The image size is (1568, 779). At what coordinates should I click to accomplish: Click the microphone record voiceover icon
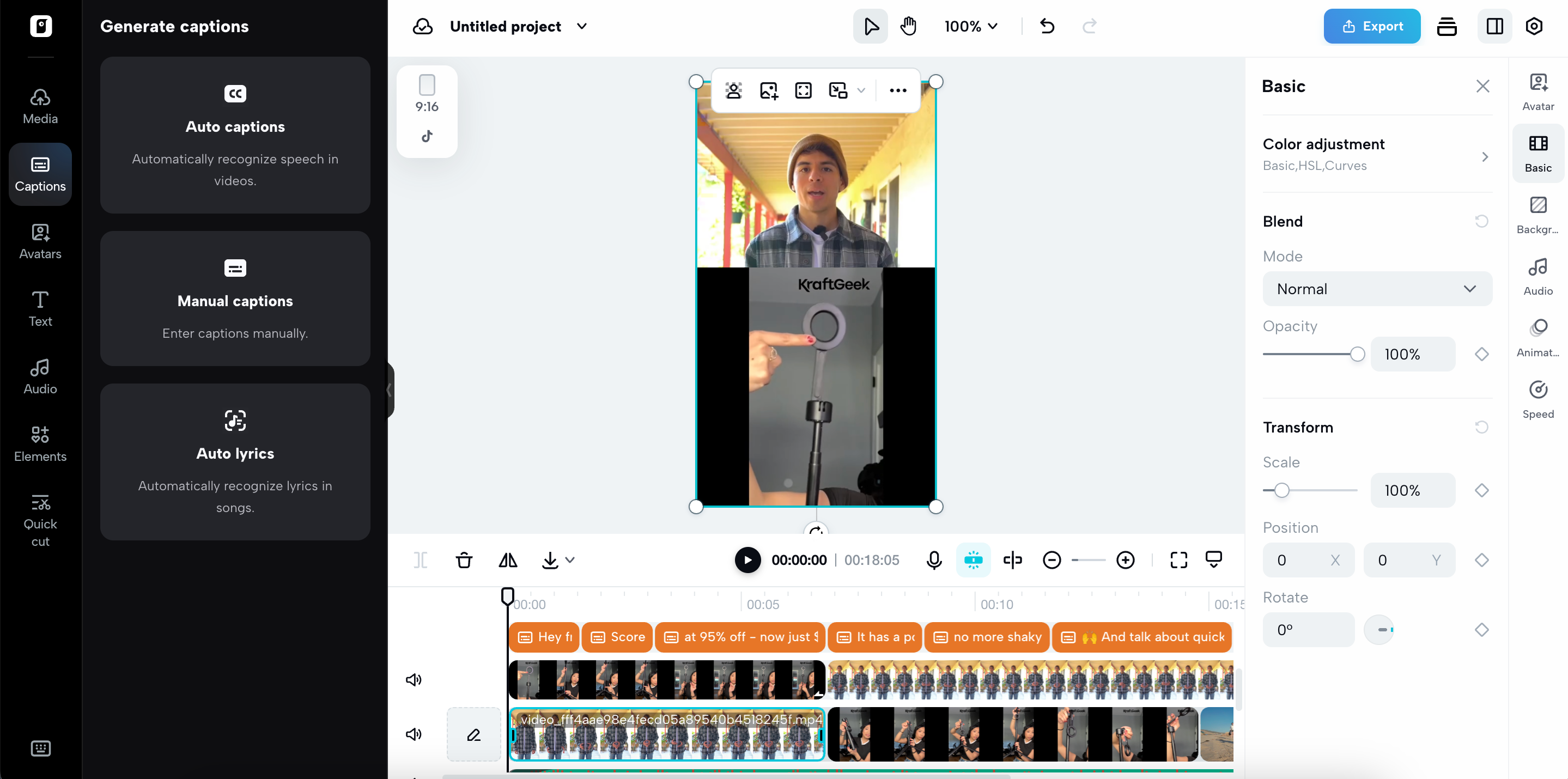click(934, 560)
